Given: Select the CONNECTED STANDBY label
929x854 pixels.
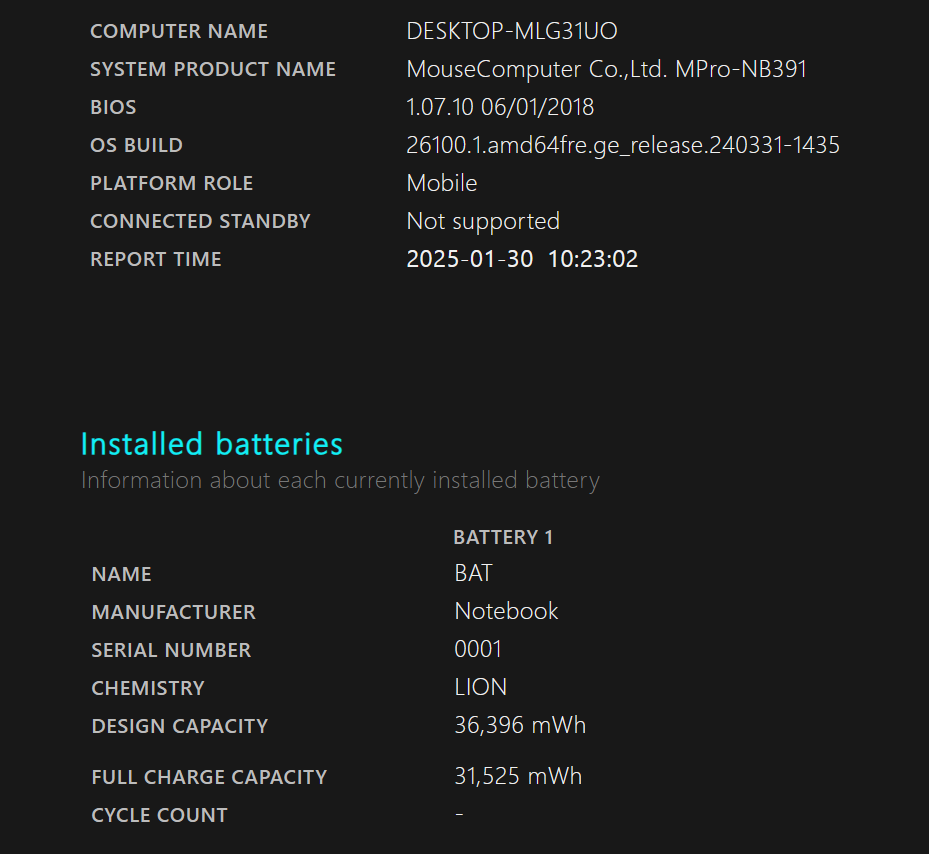Looking at the screenshot, I should [x=200, y=221].
